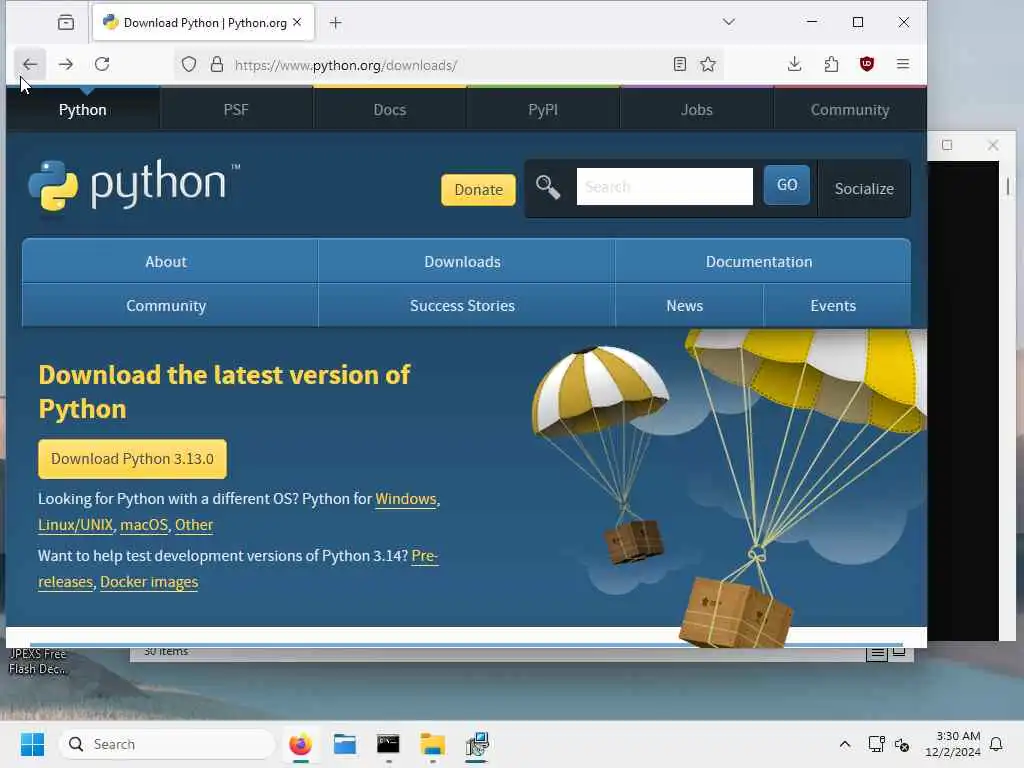Open the Community main menu item

166,306
